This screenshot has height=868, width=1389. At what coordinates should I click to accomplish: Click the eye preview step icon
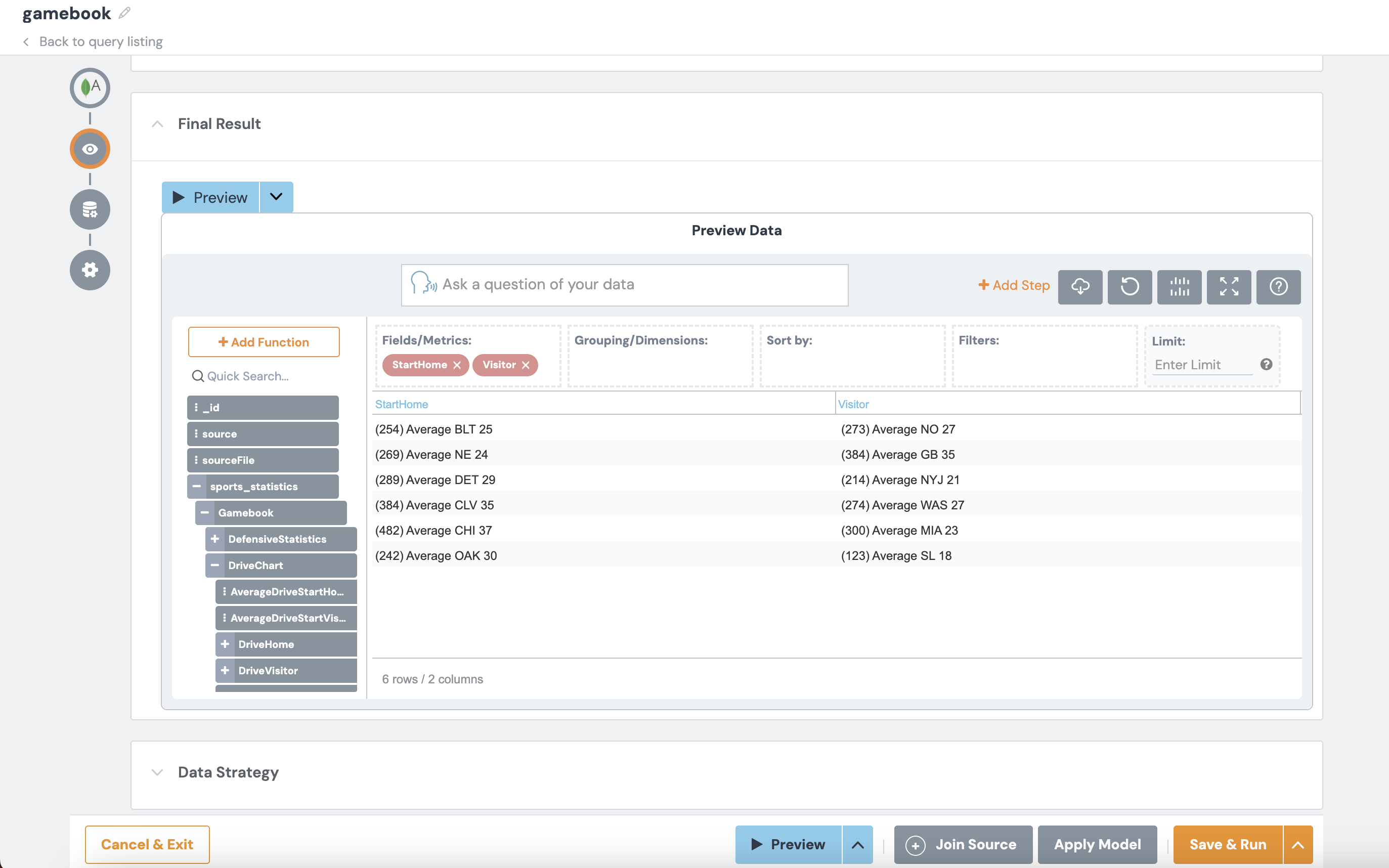pos(90,149)
